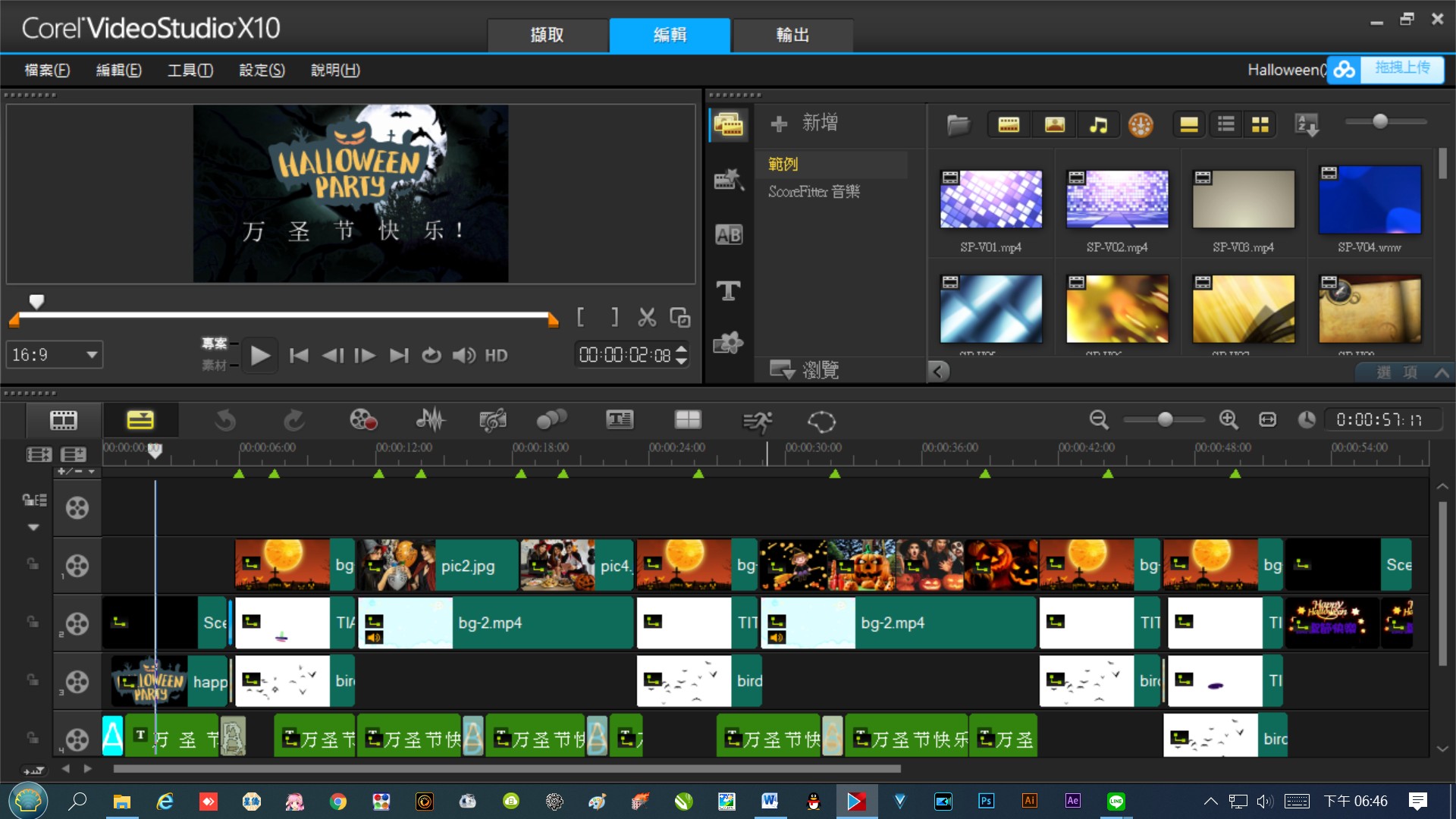Open the 16:9 aspect ratio dropdown
Image resolution: width=1456 pixels, height=819 pixels.
(x=55, y=355)
